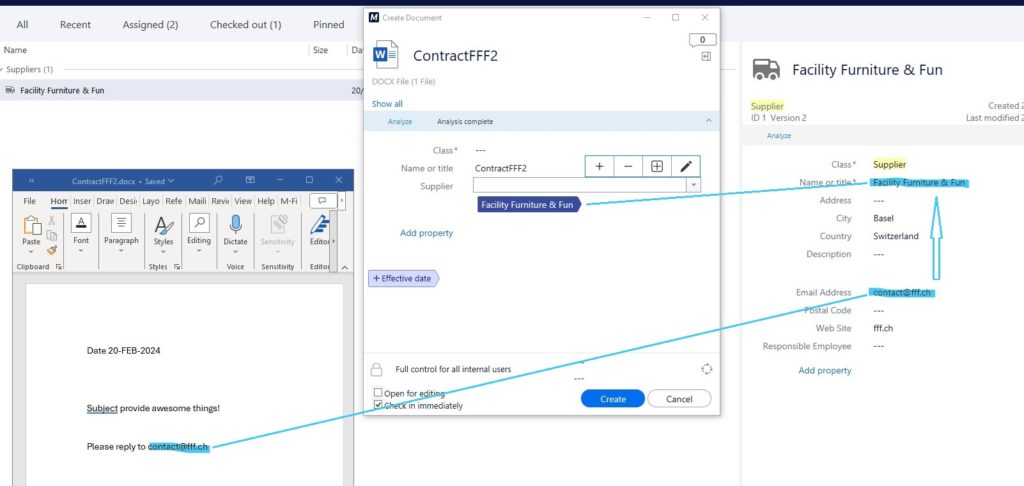Expand the Paste dropdown arrow in Word
This screenshot has height=486, width=1024.
coord(31,251)
